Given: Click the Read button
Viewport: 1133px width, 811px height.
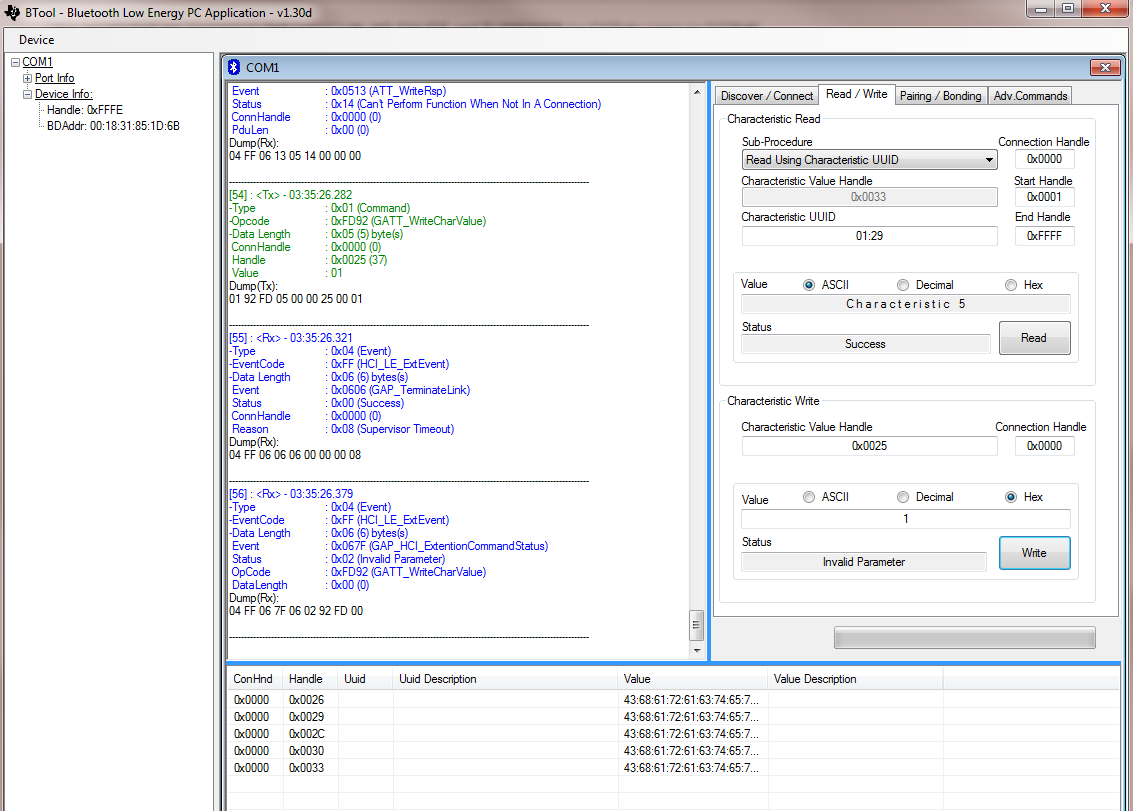Looking at the screenshot, I should point(1034,338).
